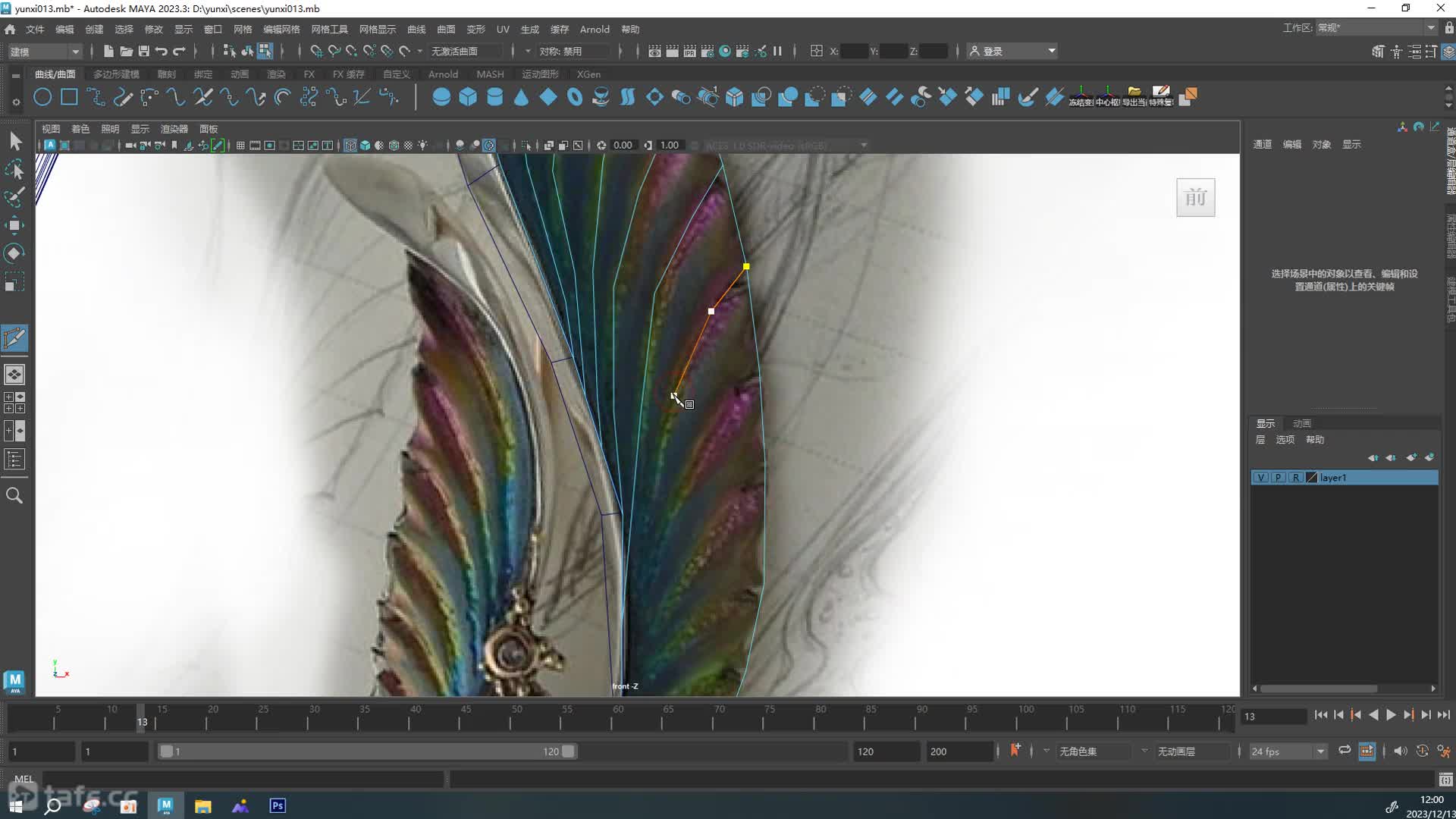1456x819 pixels.
Task: Open the 建模 menu set dropdown
Action: coord(44,51)
